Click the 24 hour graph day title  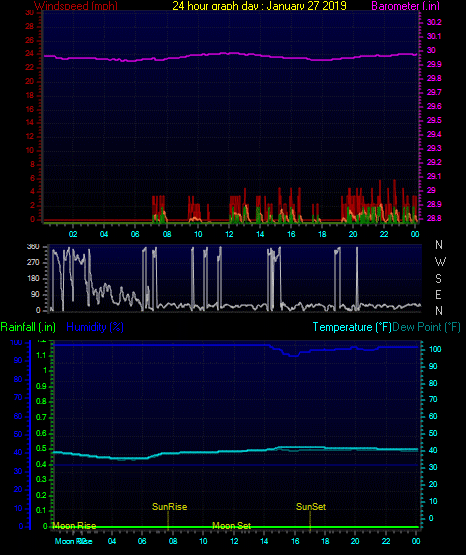pyautogui.click(x=259, y=6)
